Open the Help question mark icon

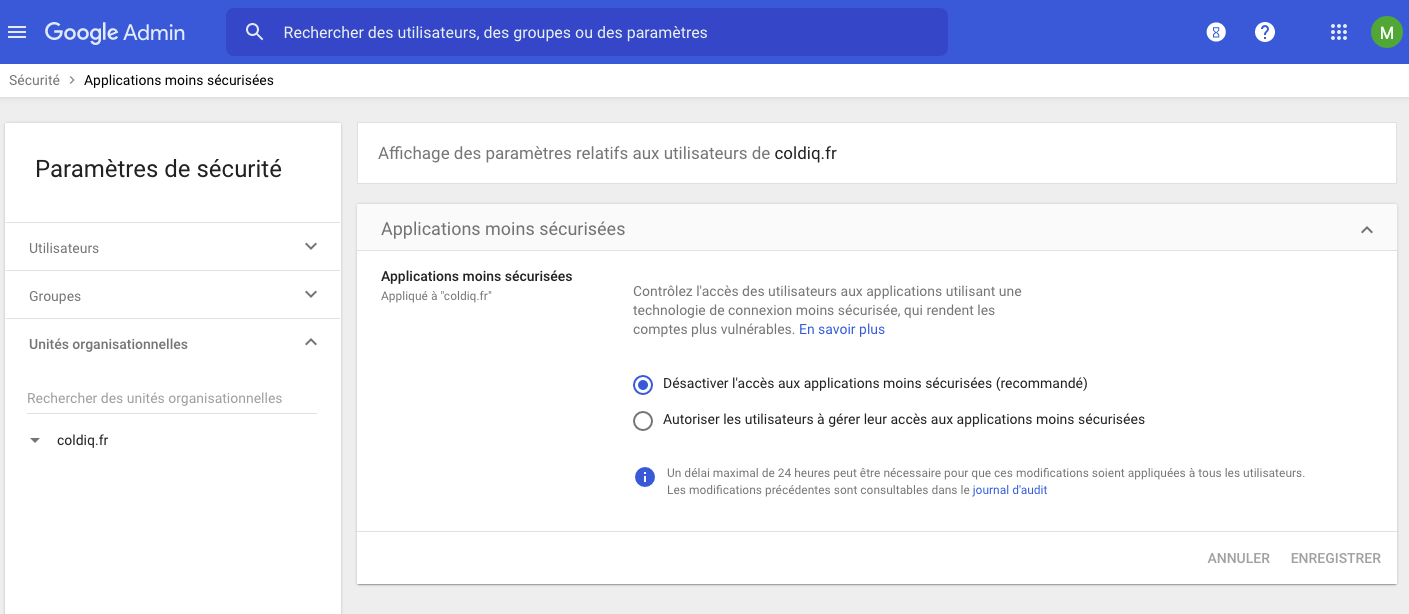click(1265, 32)
